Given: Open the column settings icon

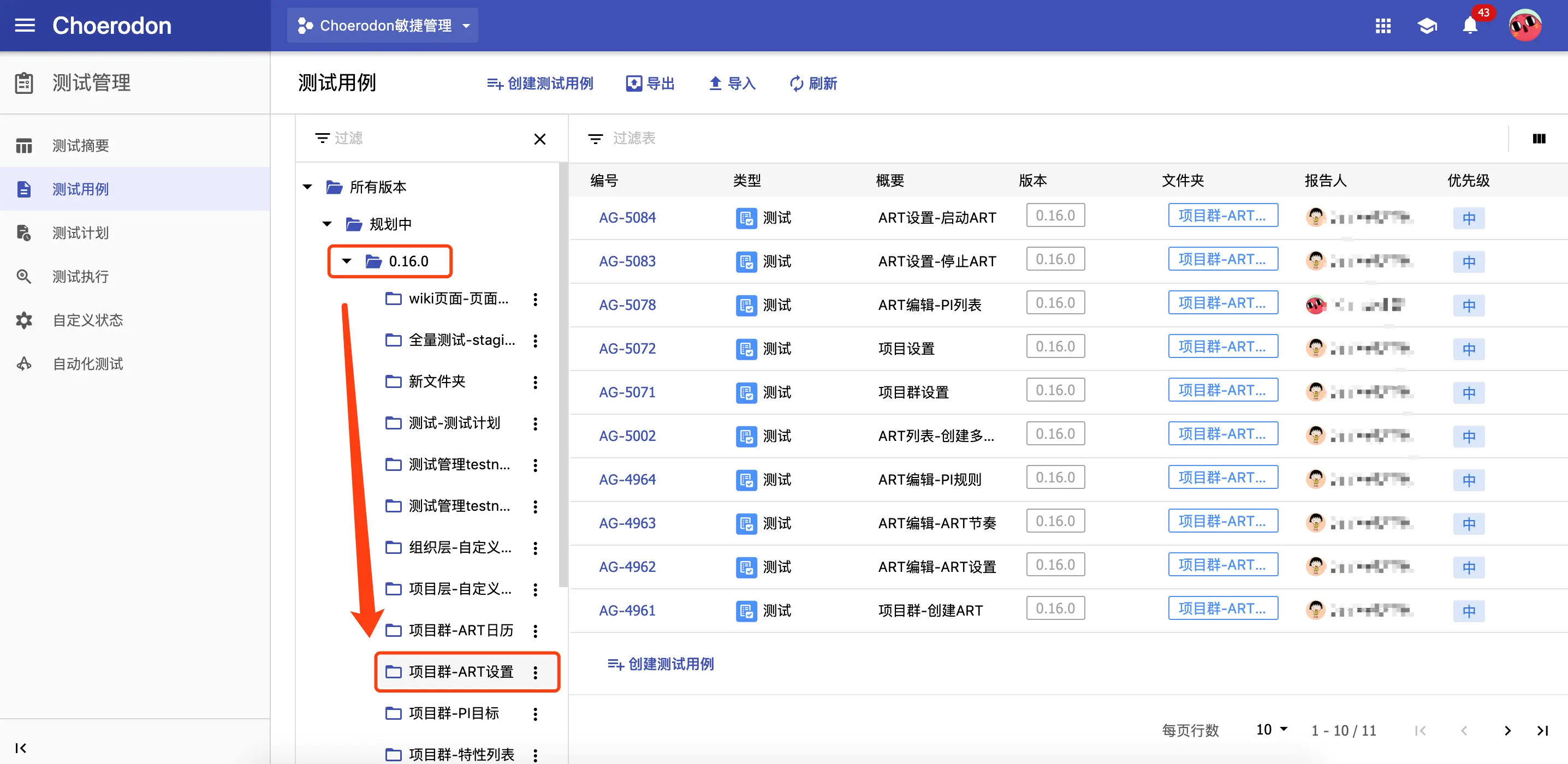Looking at the screenshot, I should (x=1539, y=139).
